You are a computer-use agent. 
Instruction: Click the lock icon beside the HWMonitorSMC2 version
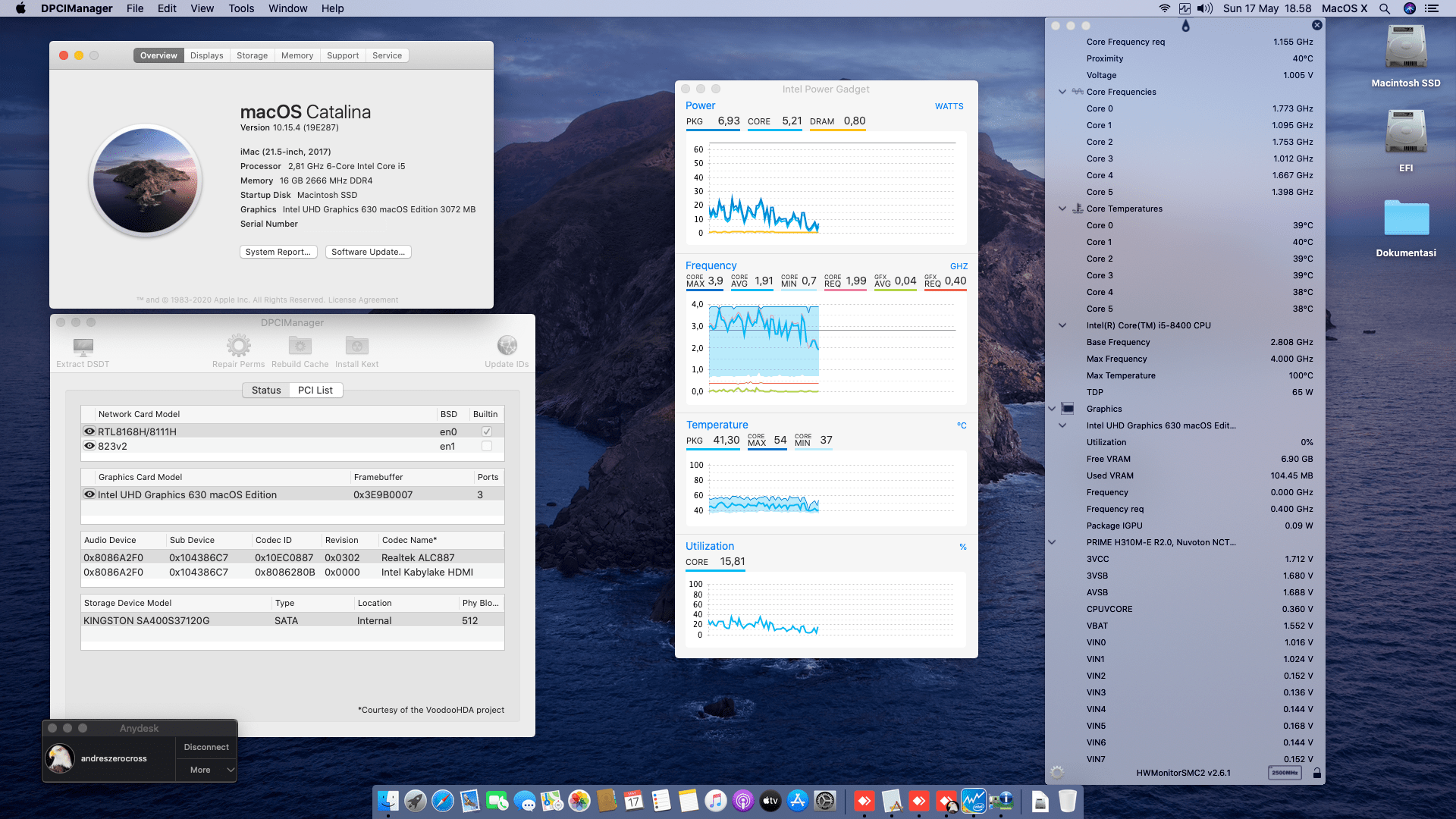[1318, 773]
